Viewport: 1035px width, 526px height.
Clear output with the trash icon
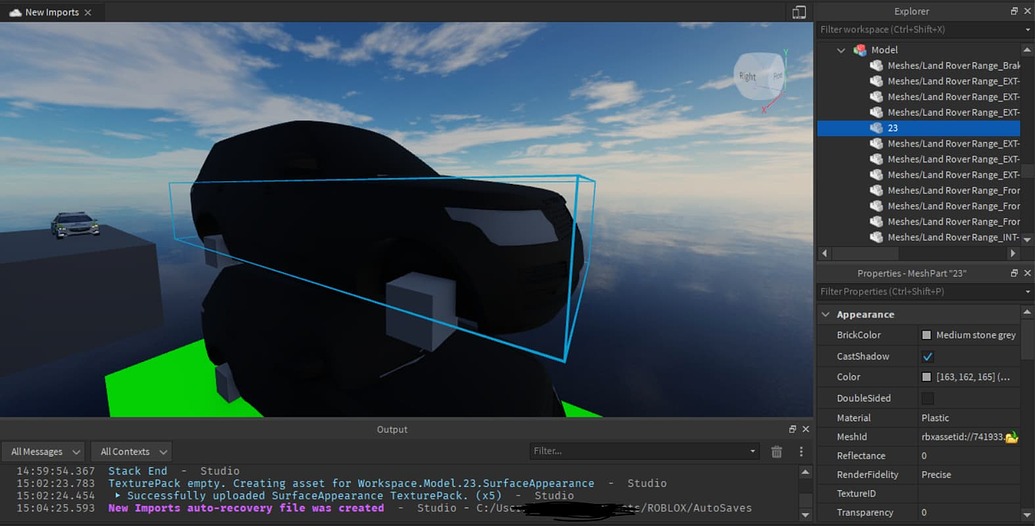(777, 451)
